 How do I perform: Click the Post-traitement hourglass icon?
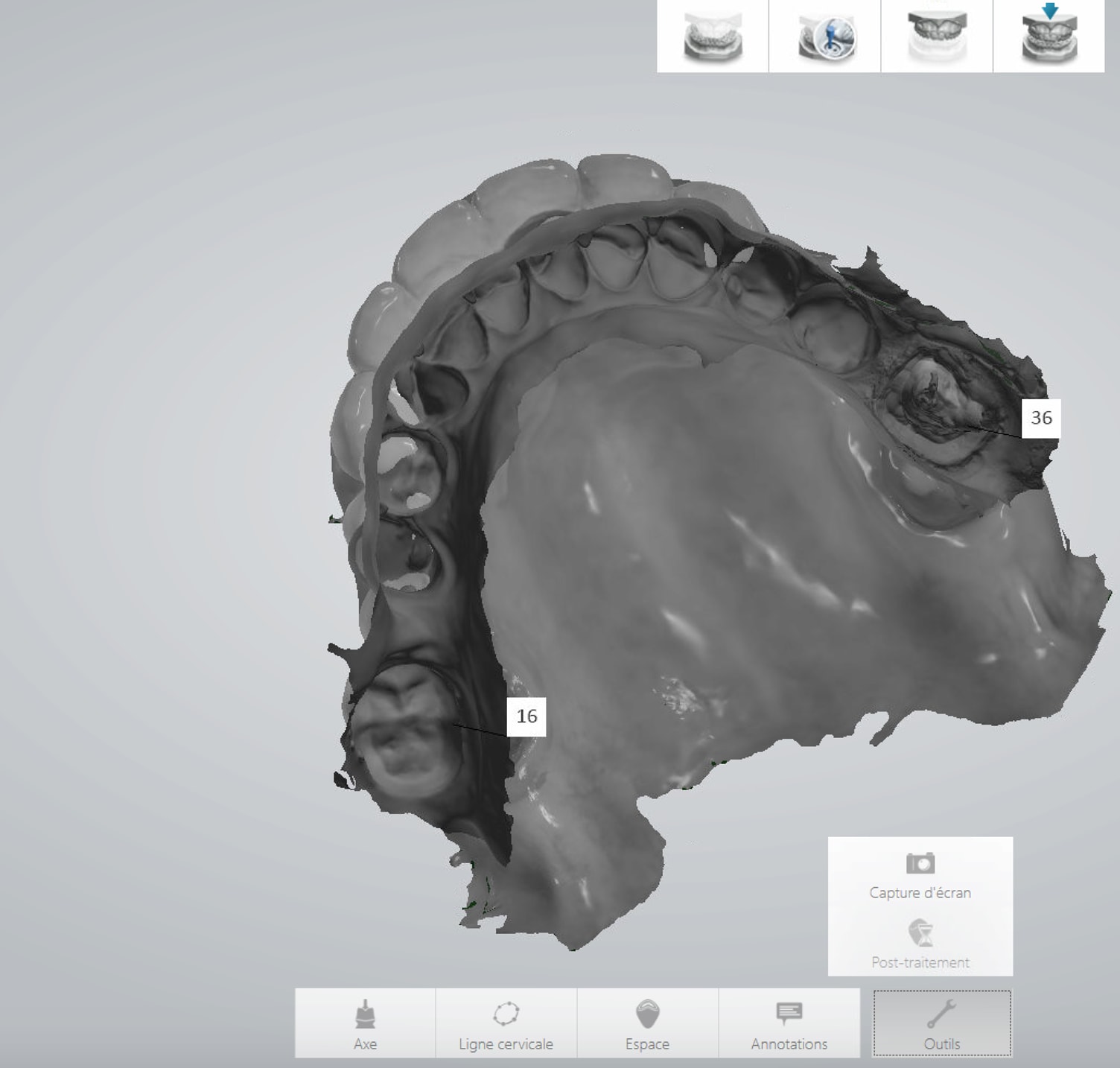pyautogui.click(x=920, y=932)
